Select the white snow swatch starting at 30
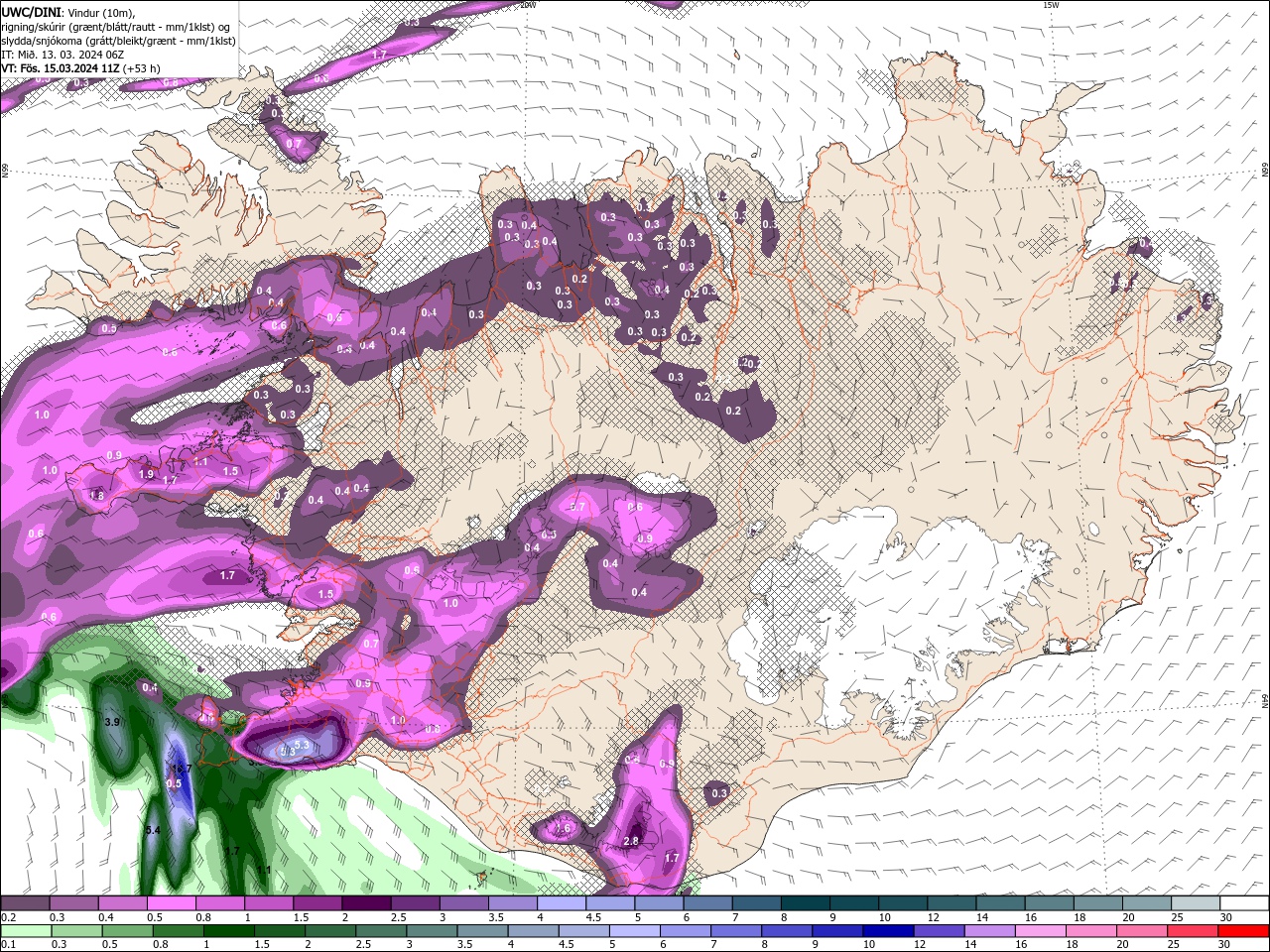 [1242, 903]
